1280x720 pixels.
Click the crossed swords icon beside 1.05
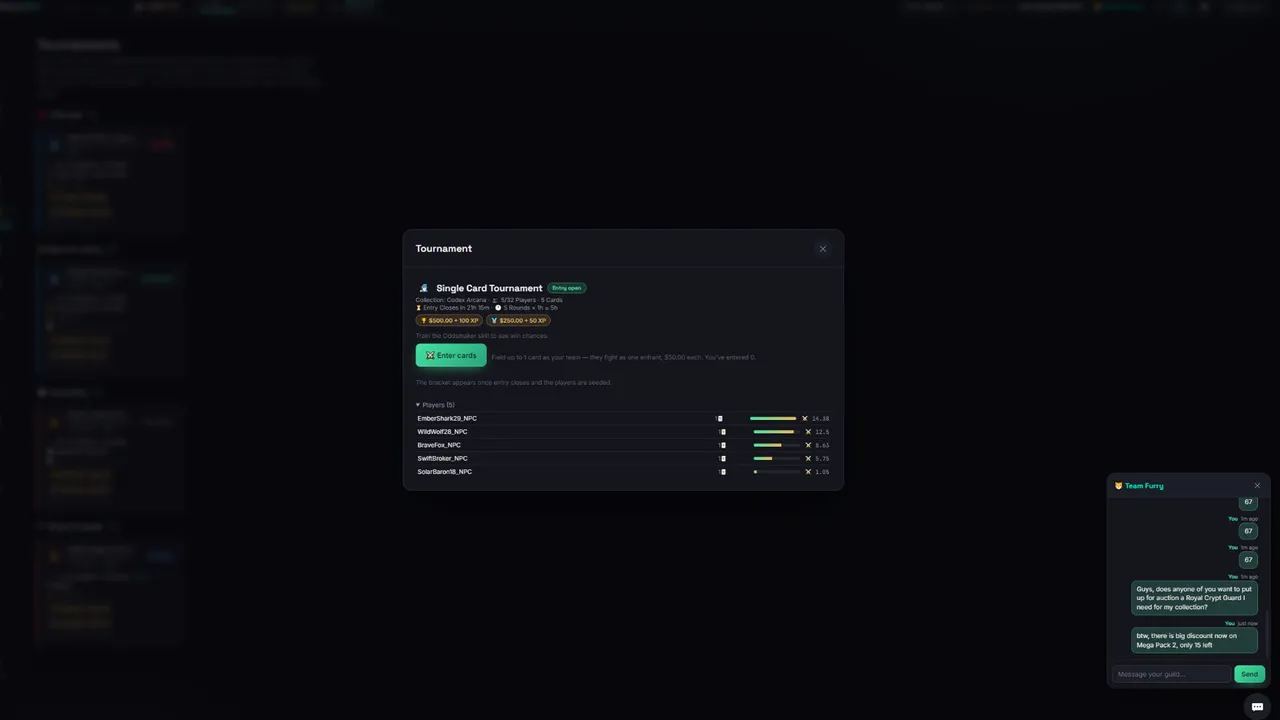808,471
